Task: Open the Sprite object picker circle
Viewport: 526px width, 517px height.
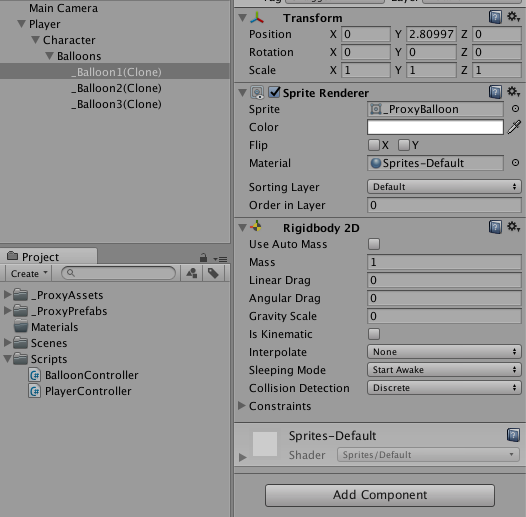Action: [x=515, y=109]
